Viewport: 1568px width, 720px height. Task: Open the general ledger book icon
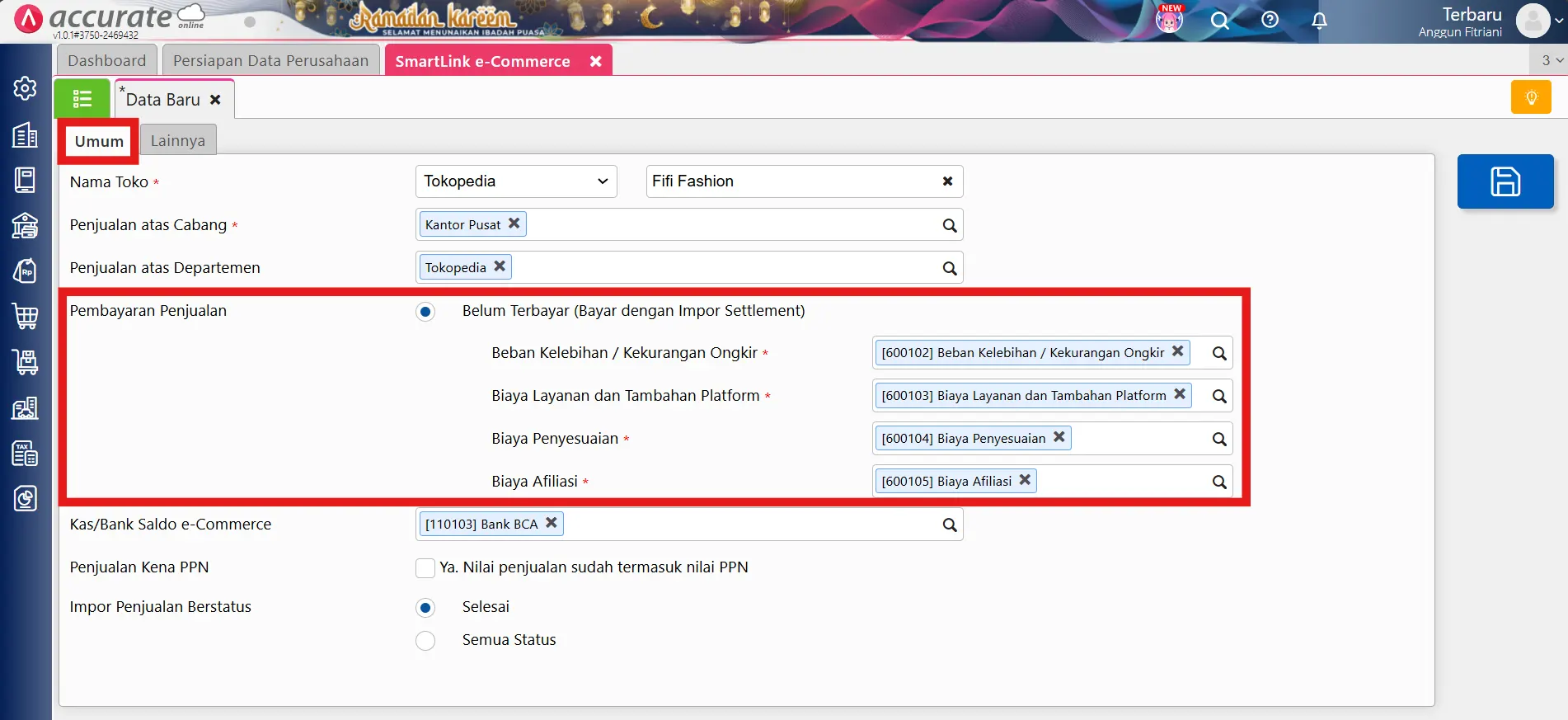[25, 180]
